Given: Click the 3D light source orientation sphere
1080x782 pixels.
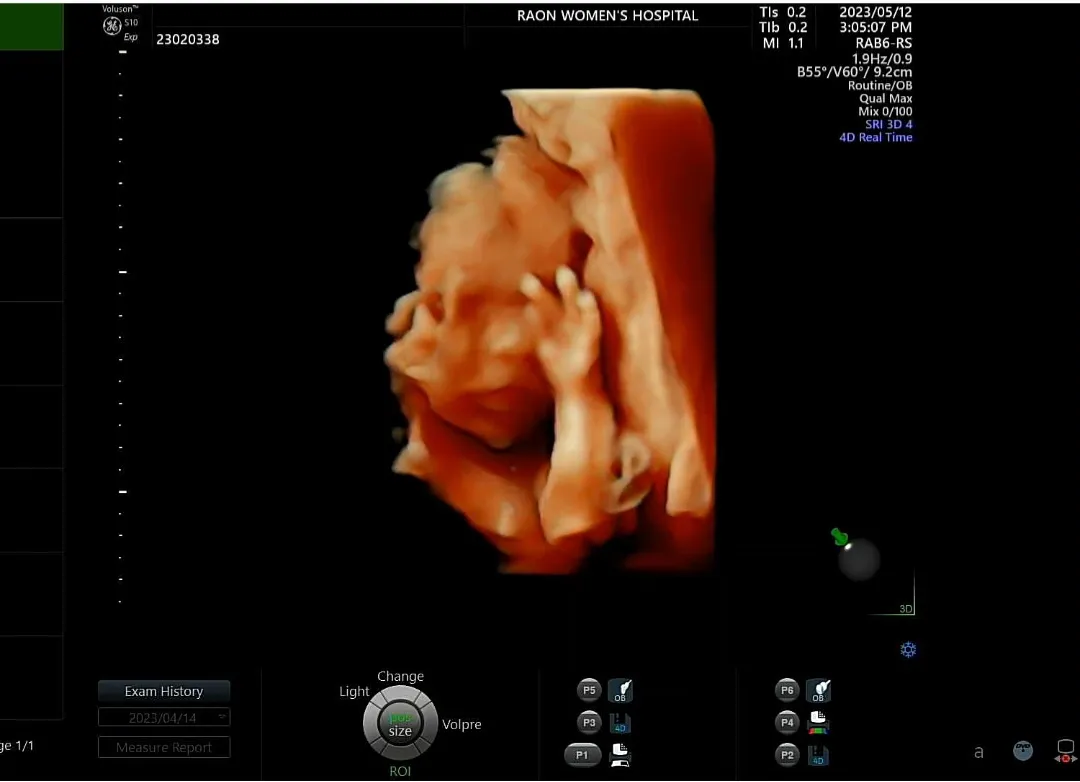Looking at the screenshot, I should click(x=859, y=560).
